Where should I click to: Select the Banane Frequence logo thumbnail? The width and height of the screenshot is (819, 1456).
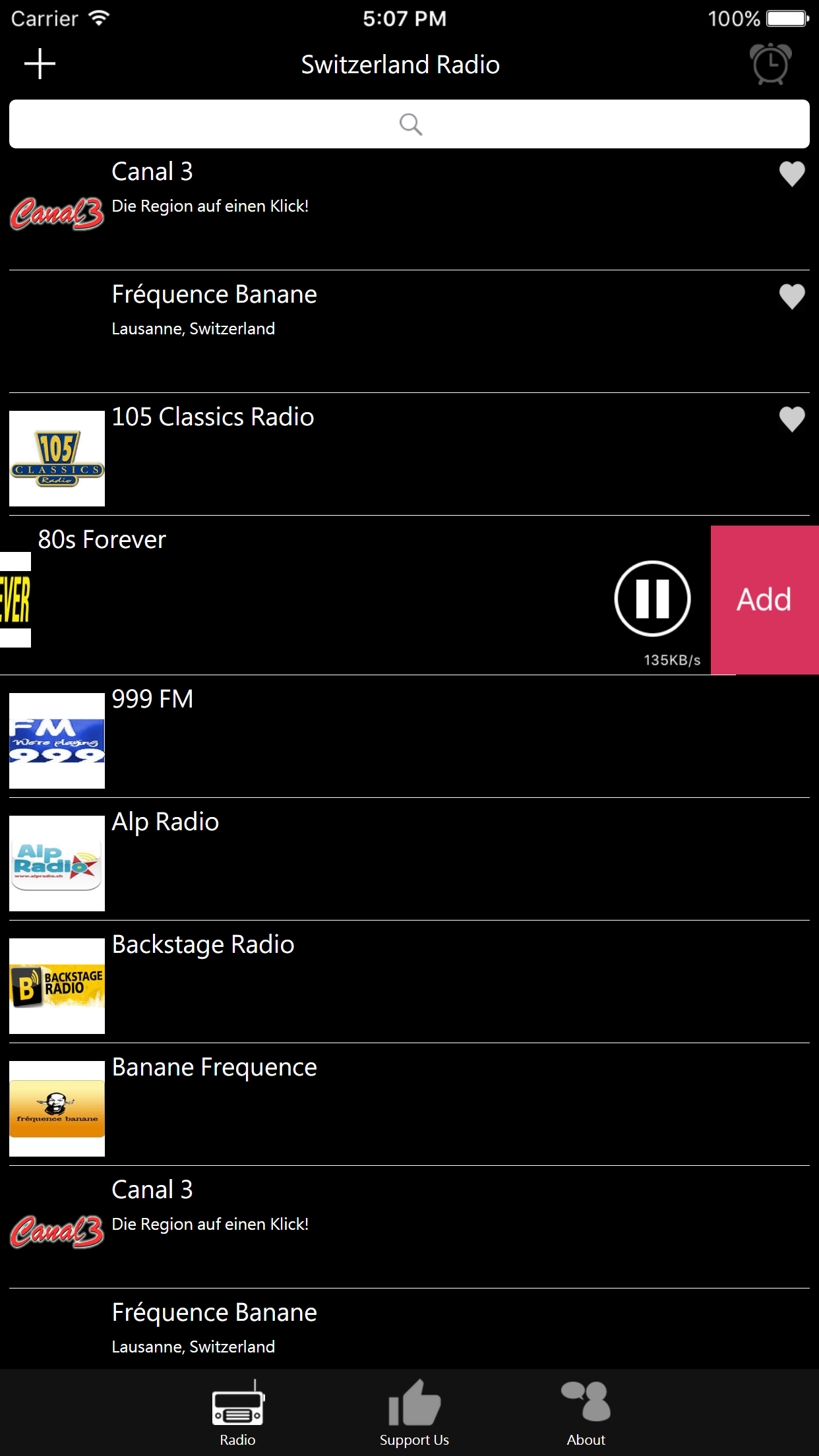point(57,1108)
